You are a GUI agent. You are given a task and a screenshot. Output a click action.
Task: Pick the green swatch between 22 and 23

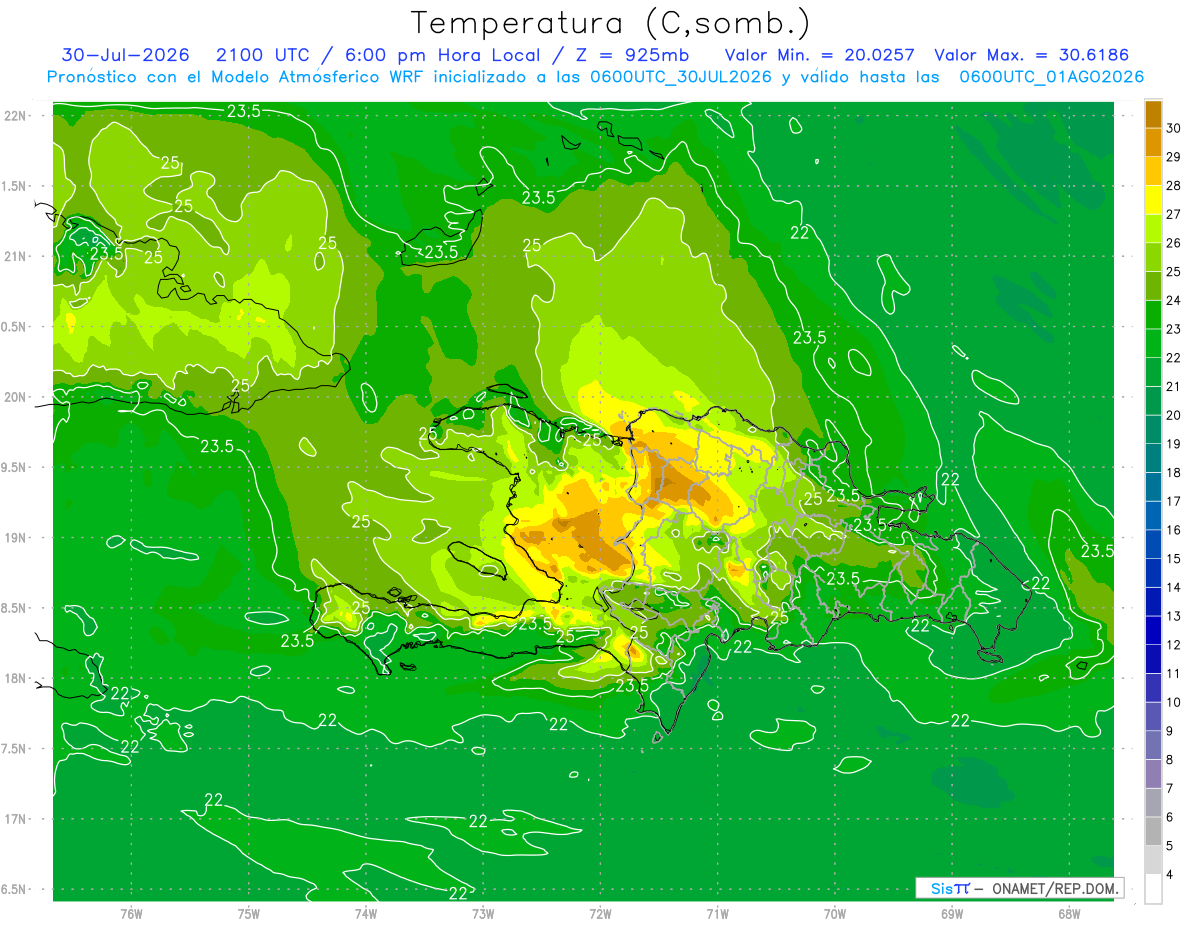[x=1153, y=343]
